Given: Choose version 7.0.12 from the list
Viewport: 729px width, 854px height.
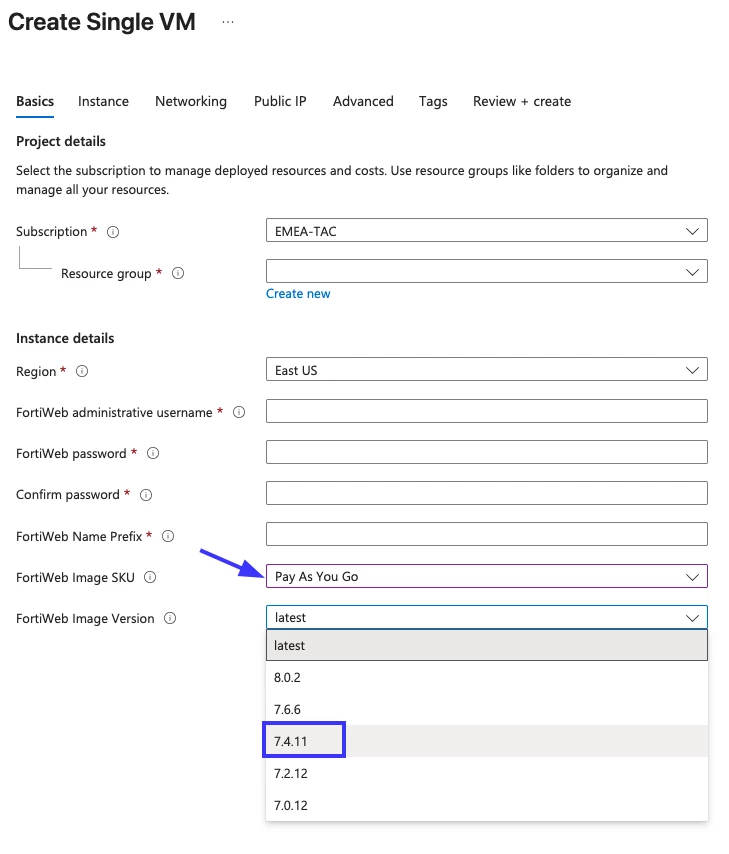Looking at the screenshot, I should 487,806.
